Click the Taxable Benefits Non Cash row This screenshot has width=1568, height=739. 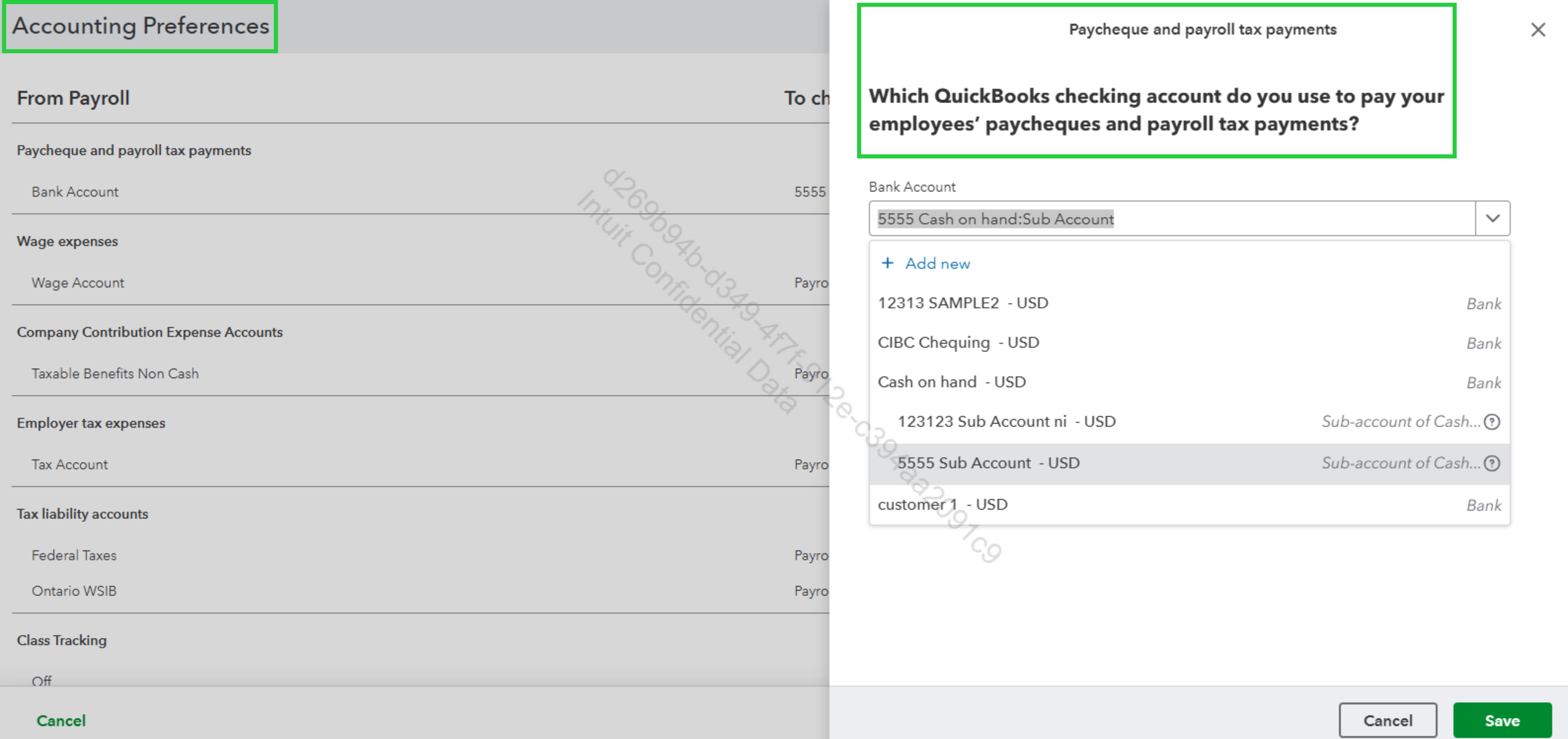click(x=420, y=373)
